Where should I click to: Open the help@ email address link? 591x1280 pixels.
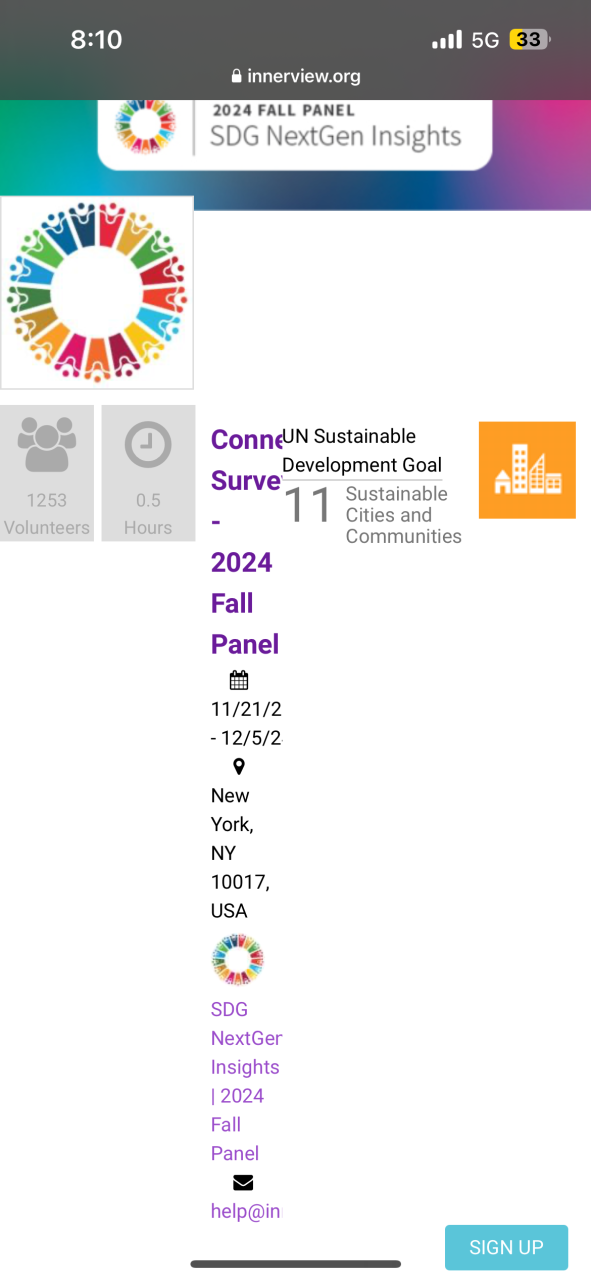(246, 1211)
